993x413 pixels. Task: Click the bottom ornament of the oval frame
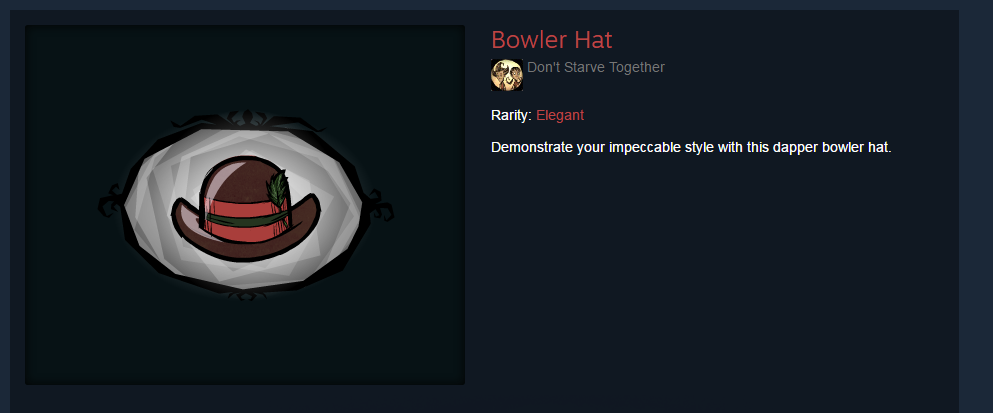click(x=246, y=295)
